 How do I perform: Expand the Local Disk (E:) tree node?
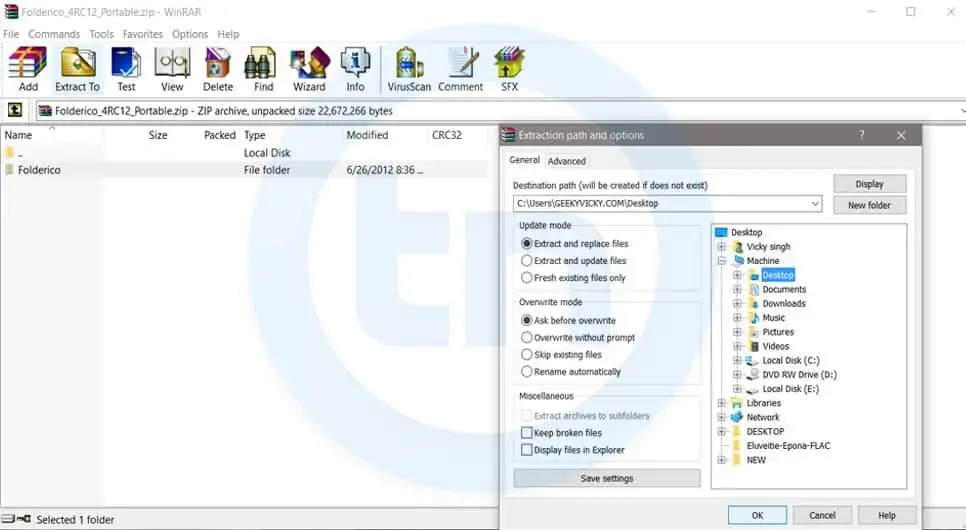point(737,389)
